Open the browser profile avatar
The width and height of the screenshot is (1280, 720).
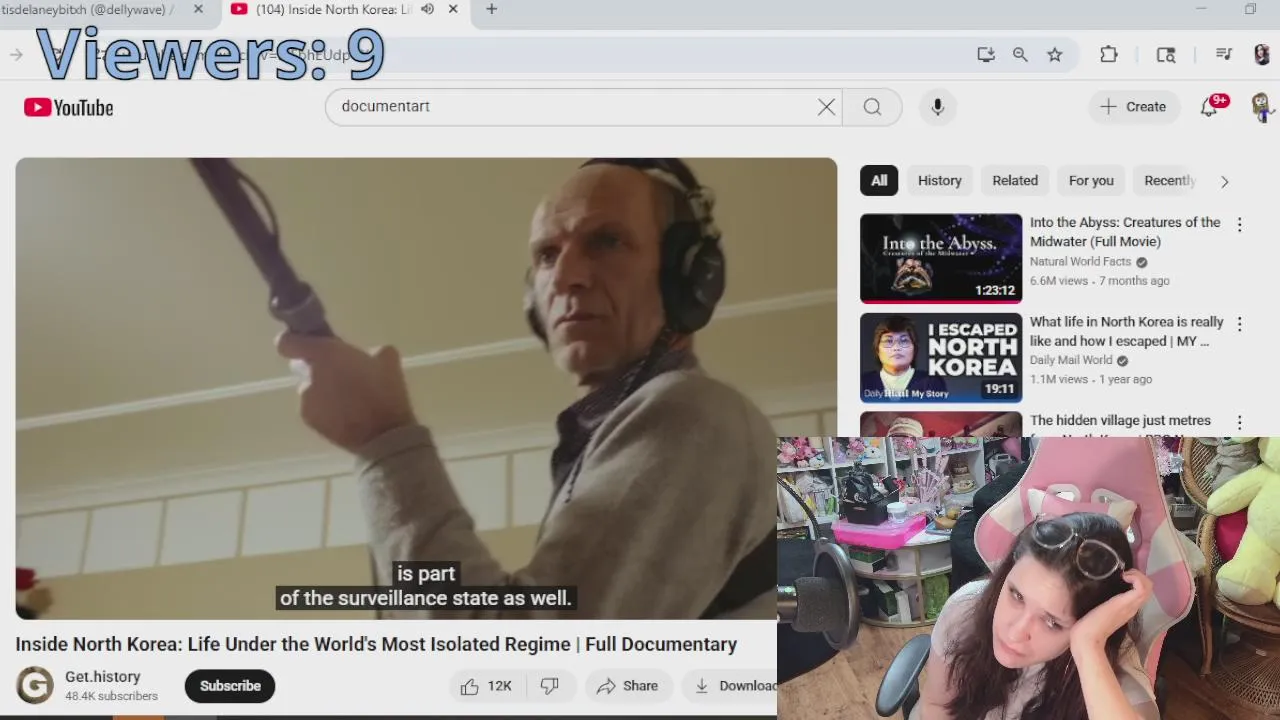pyautogui.click(x=1261, y=55)
